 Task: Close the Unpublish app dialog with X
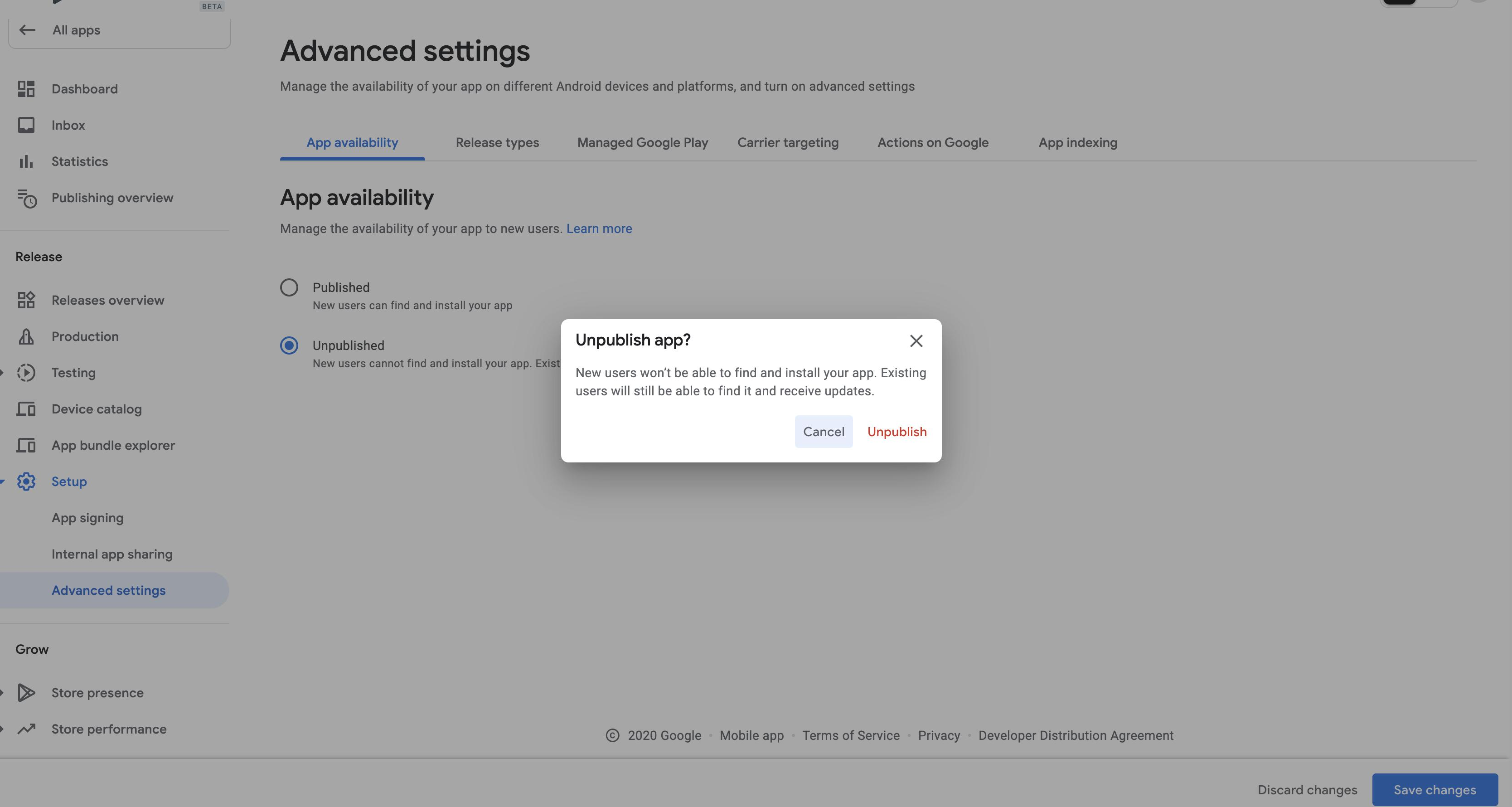[916, 340]
